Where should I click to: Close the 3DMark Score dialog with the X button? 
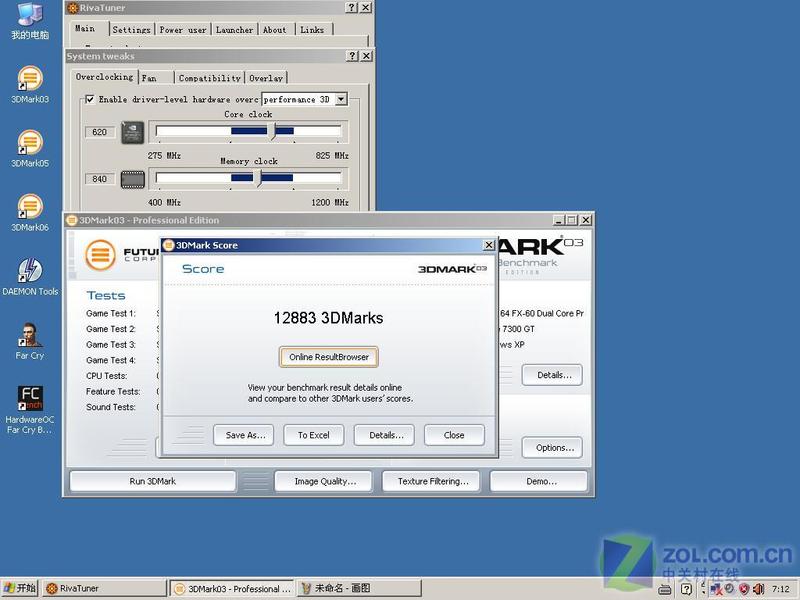pyautogui.click(x=489, y=245)
